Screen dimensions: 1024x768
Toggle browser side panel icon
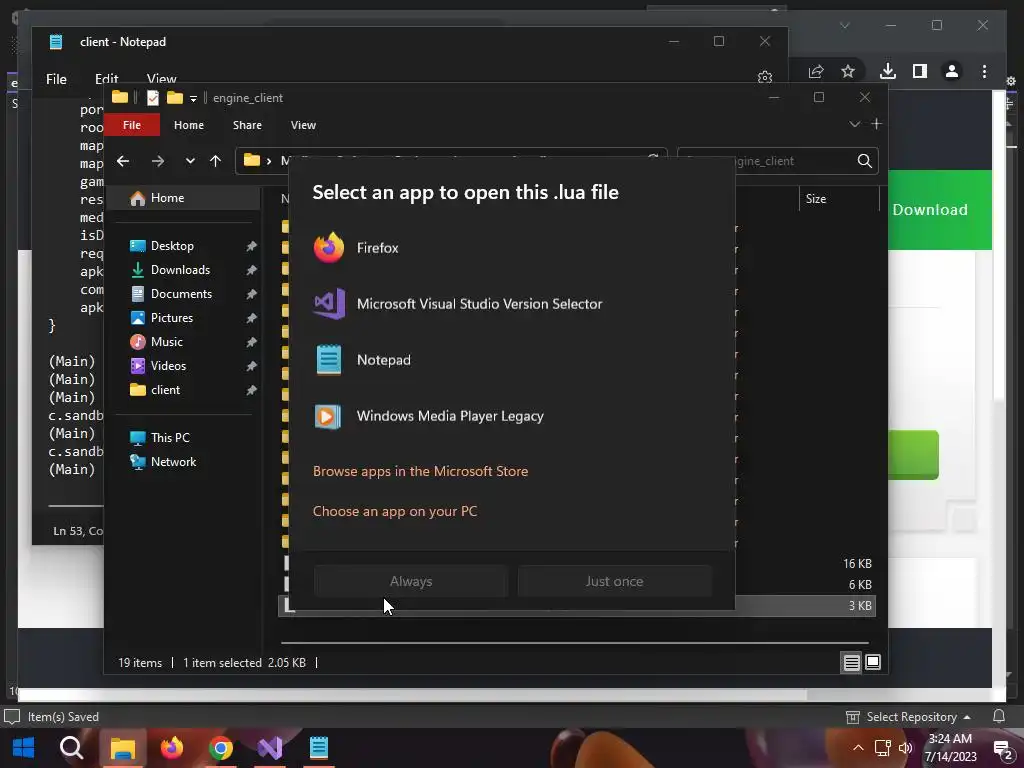[x=920, y=71]
